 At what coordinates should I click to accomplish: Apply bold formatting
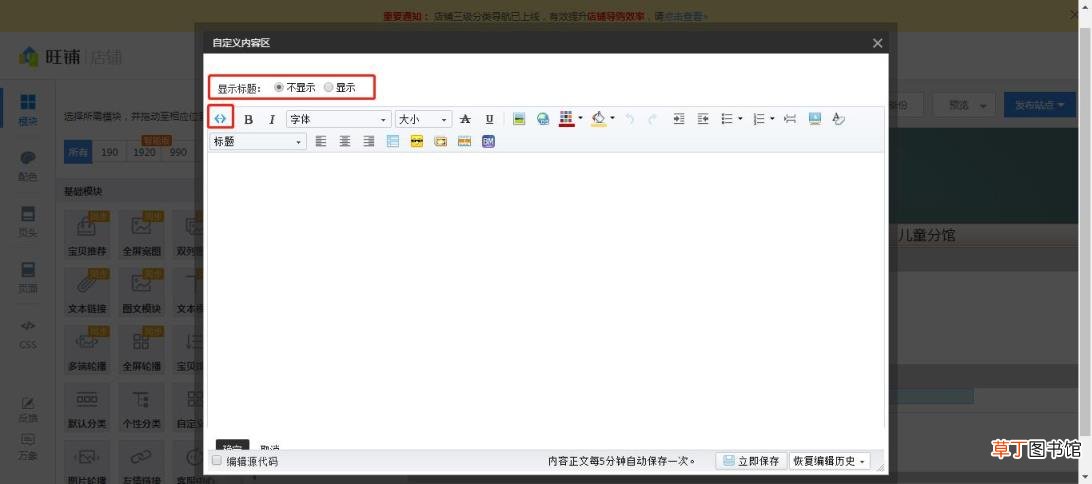coord(248,119)
